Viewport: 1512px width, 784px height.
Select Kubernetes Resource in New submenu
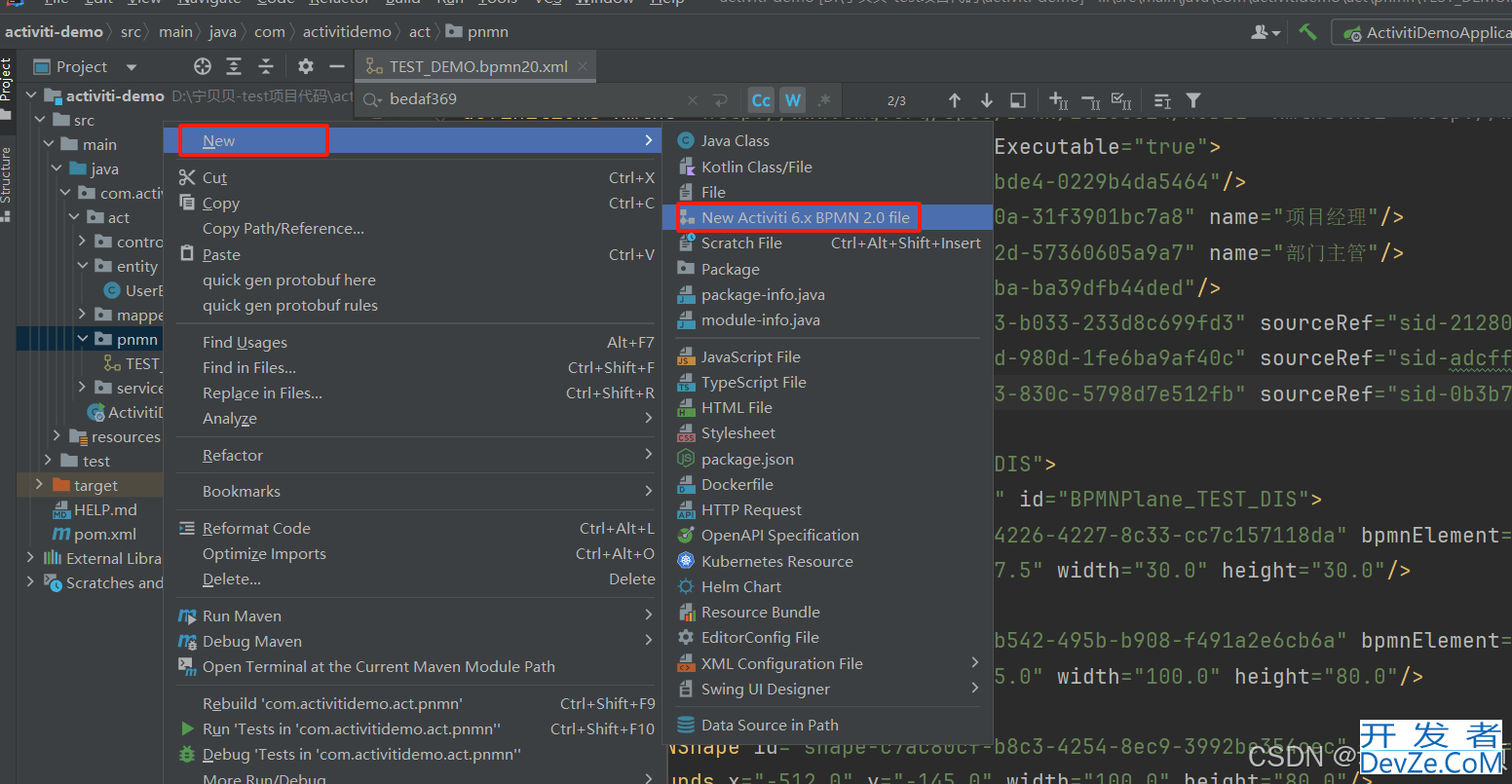(828, 561)
